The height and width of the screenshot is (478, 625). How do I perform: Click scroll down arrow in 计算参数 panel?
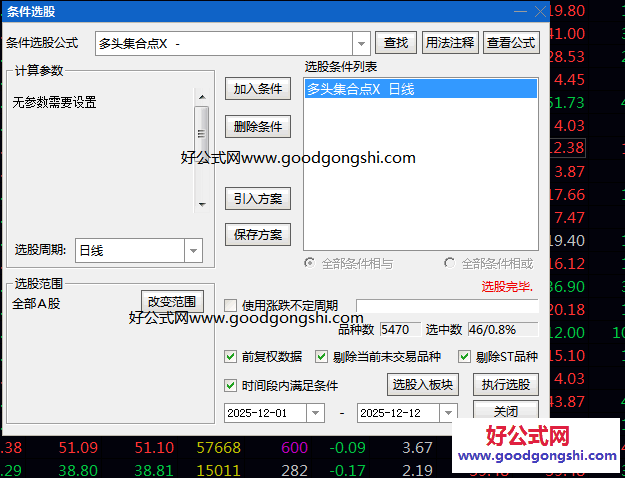pyautogui.click(x=202, y=205)
